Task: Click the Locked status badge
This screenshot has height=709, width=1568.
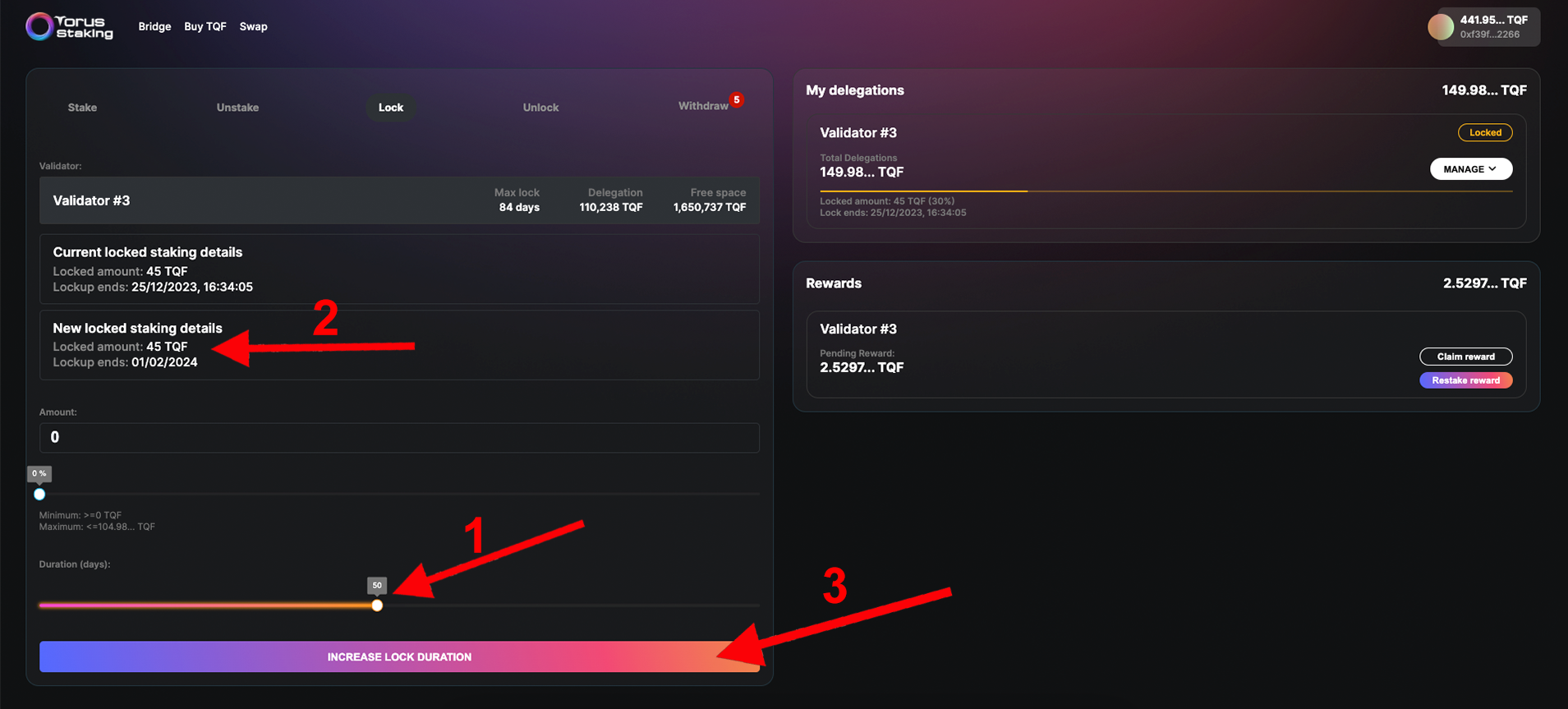Action: pos(1485,132)
